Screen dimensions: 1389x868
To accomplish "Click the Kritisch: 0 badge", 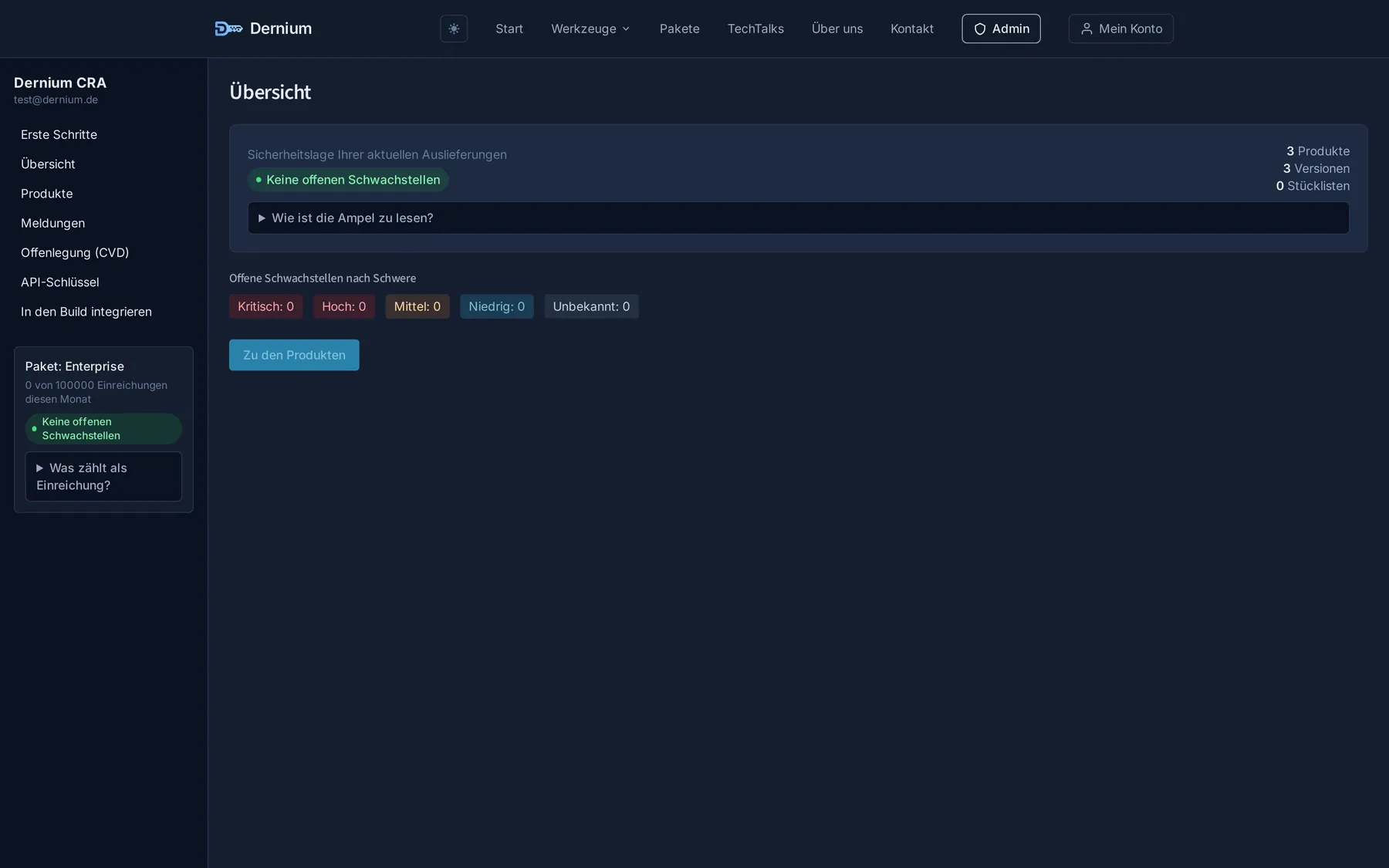I will [x=265, y=306].
